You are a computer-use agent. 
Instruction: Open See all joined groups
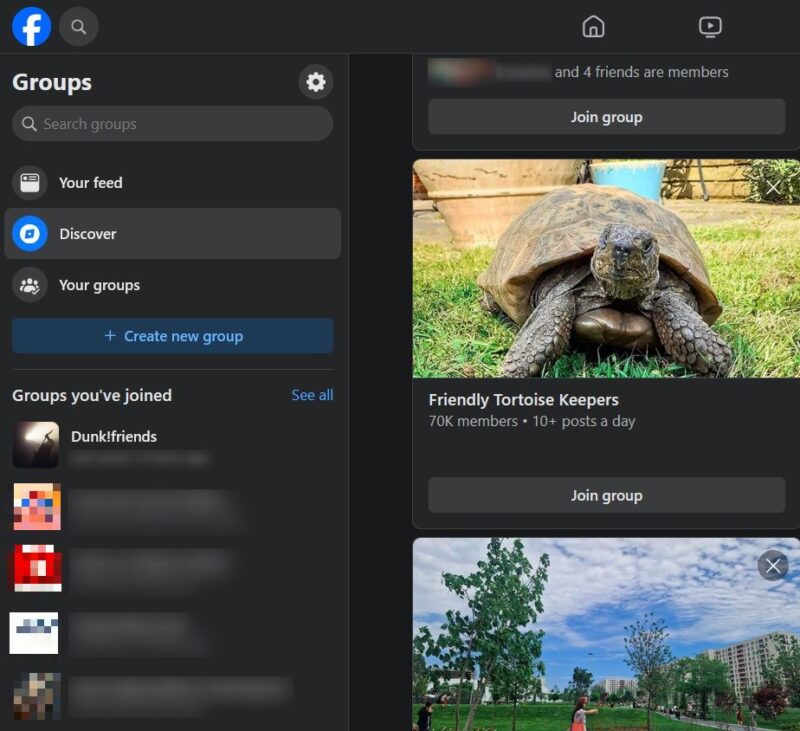pyautogui.click(x=311, y=395)
